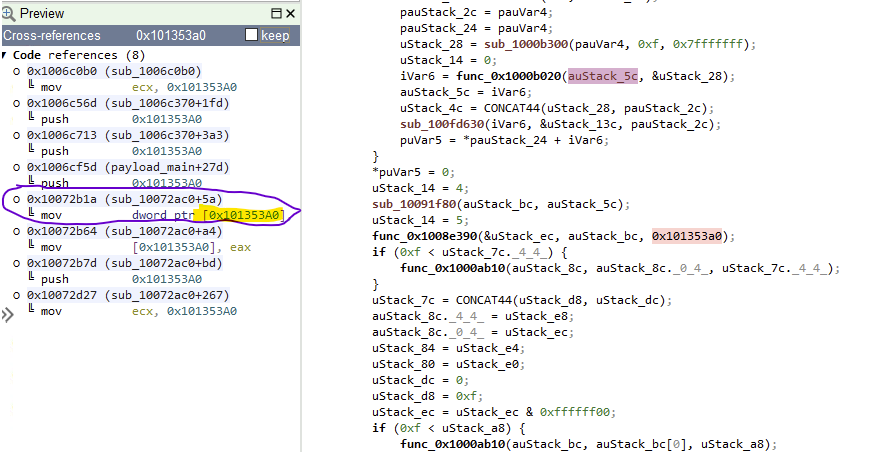Image resolution: width=886 pixels, height=452 pixels.
Task: Follow the sub_10091f80 function call
Action: 414,205
